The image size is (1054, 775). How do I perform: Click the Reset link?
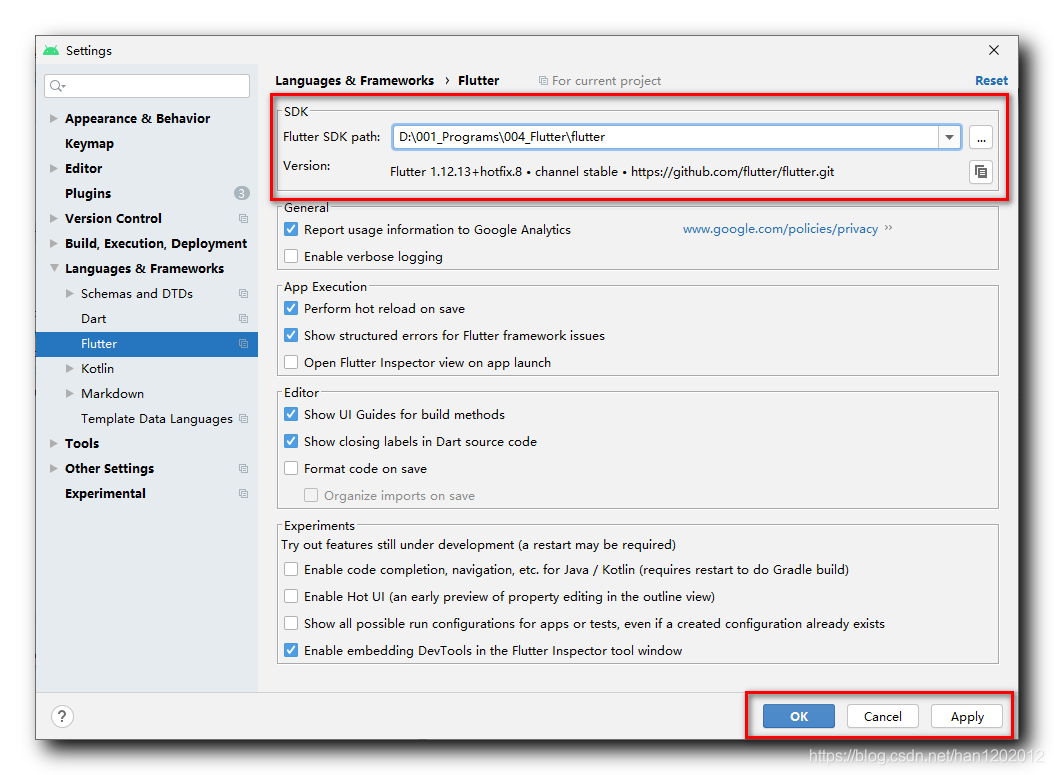[x=991, y=81]
